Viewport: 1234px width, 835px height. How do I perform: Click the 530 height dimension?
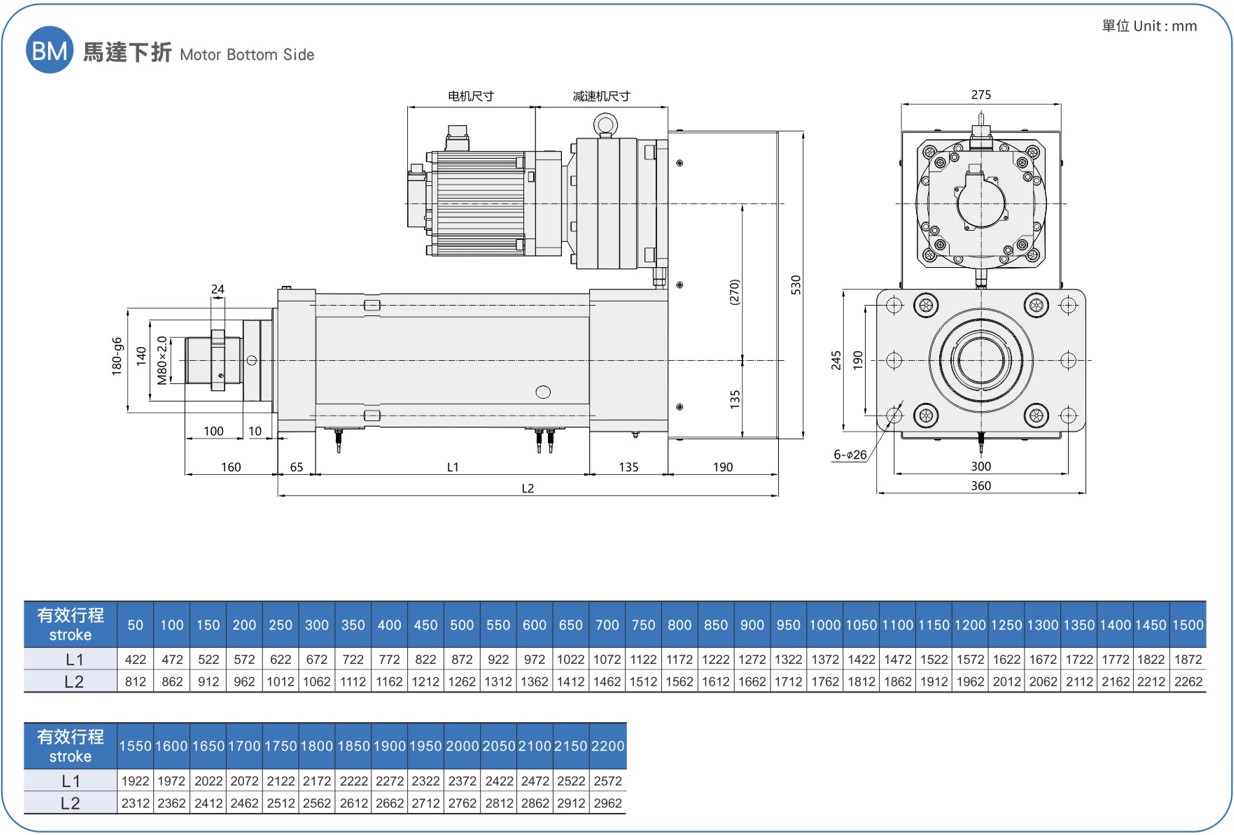pyautogui.click(x=796, y=285)
